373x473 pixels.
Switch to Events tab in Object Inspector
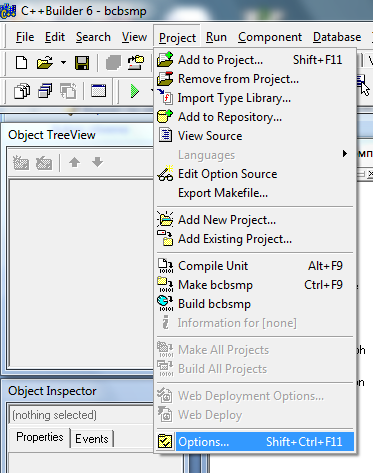[92, 439]
